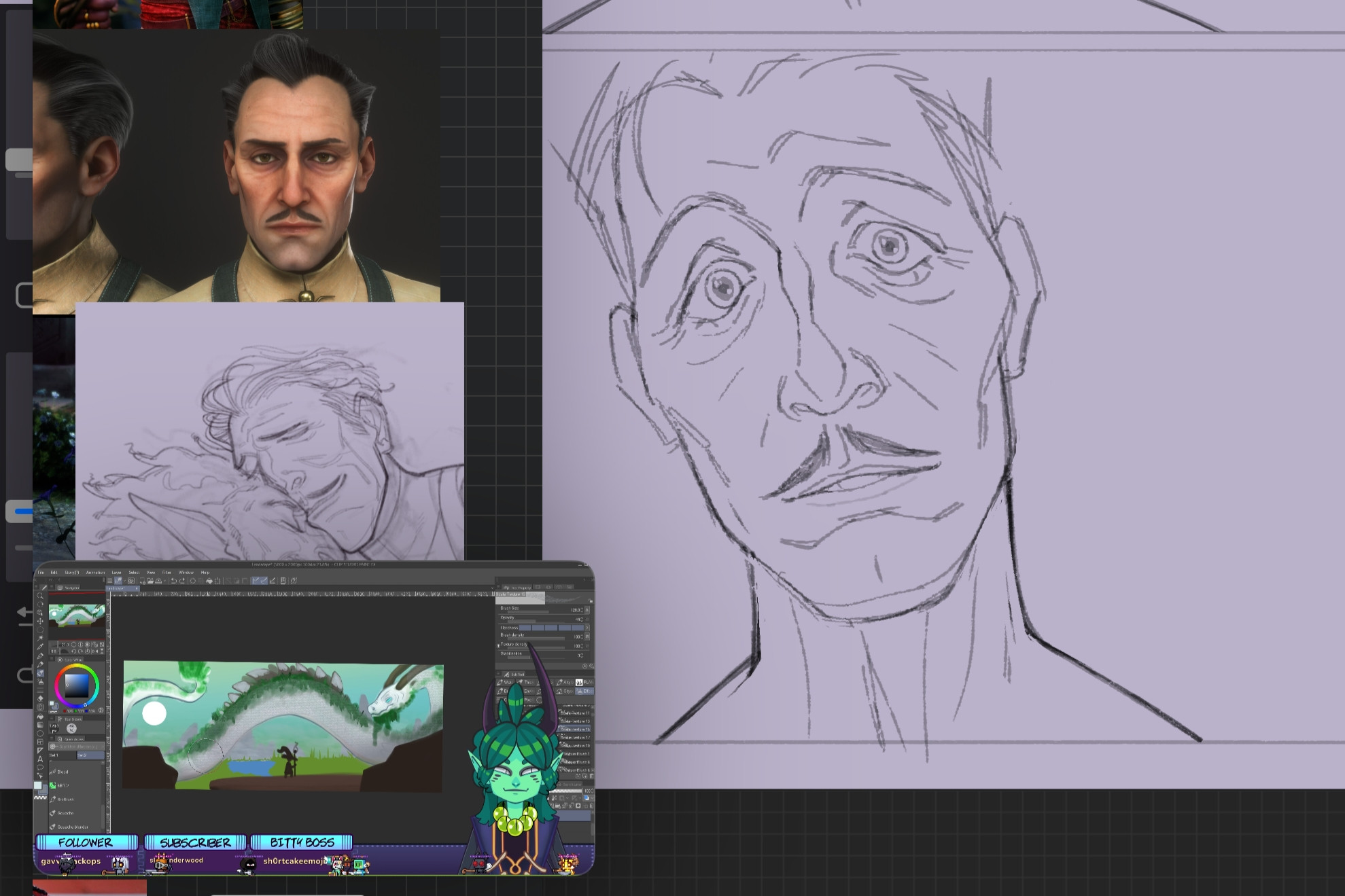Screen dimensions: 1345x896
Task: Click the Open file folder icon
Action: tap(150, 581)
